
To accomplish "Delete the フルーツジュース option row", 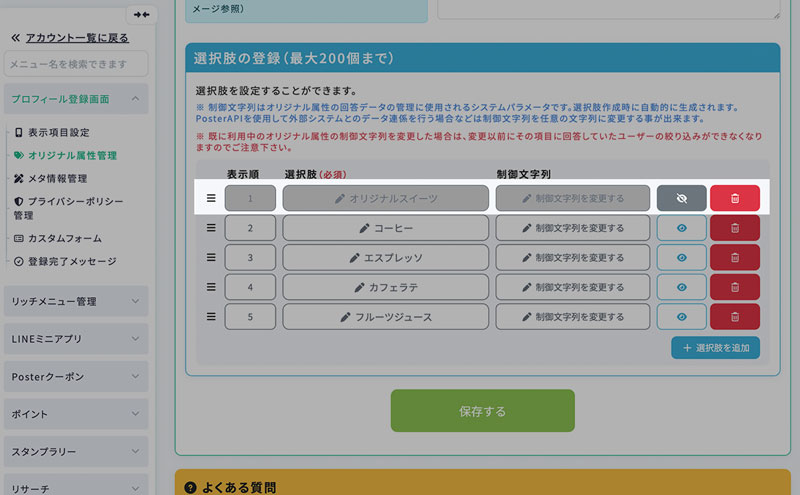I will [734, 317].
